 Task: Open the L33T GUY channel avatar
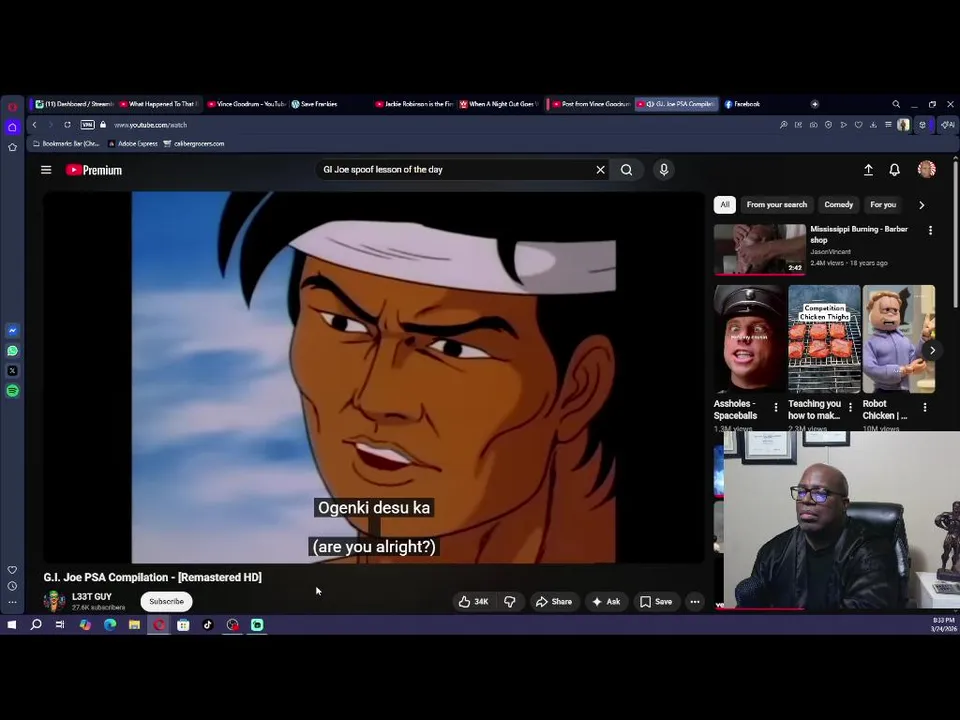tap(54, 601)
